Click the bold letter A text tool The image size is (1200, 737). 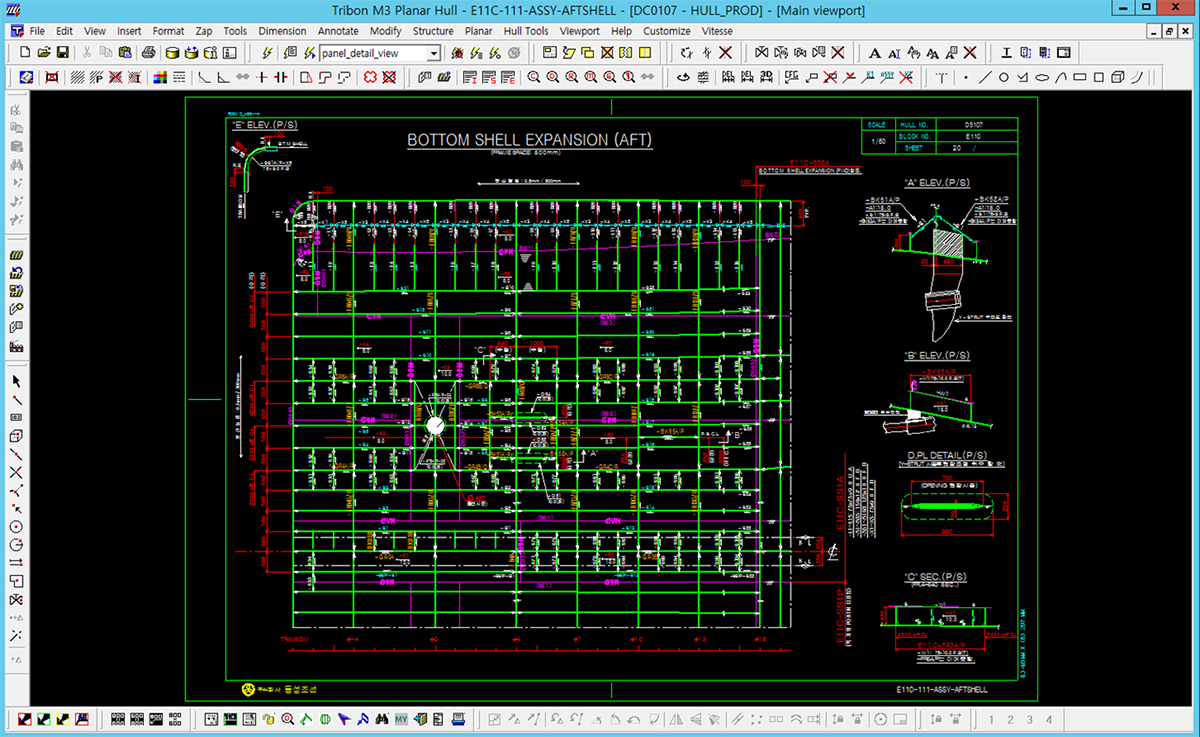coord(874,53)
